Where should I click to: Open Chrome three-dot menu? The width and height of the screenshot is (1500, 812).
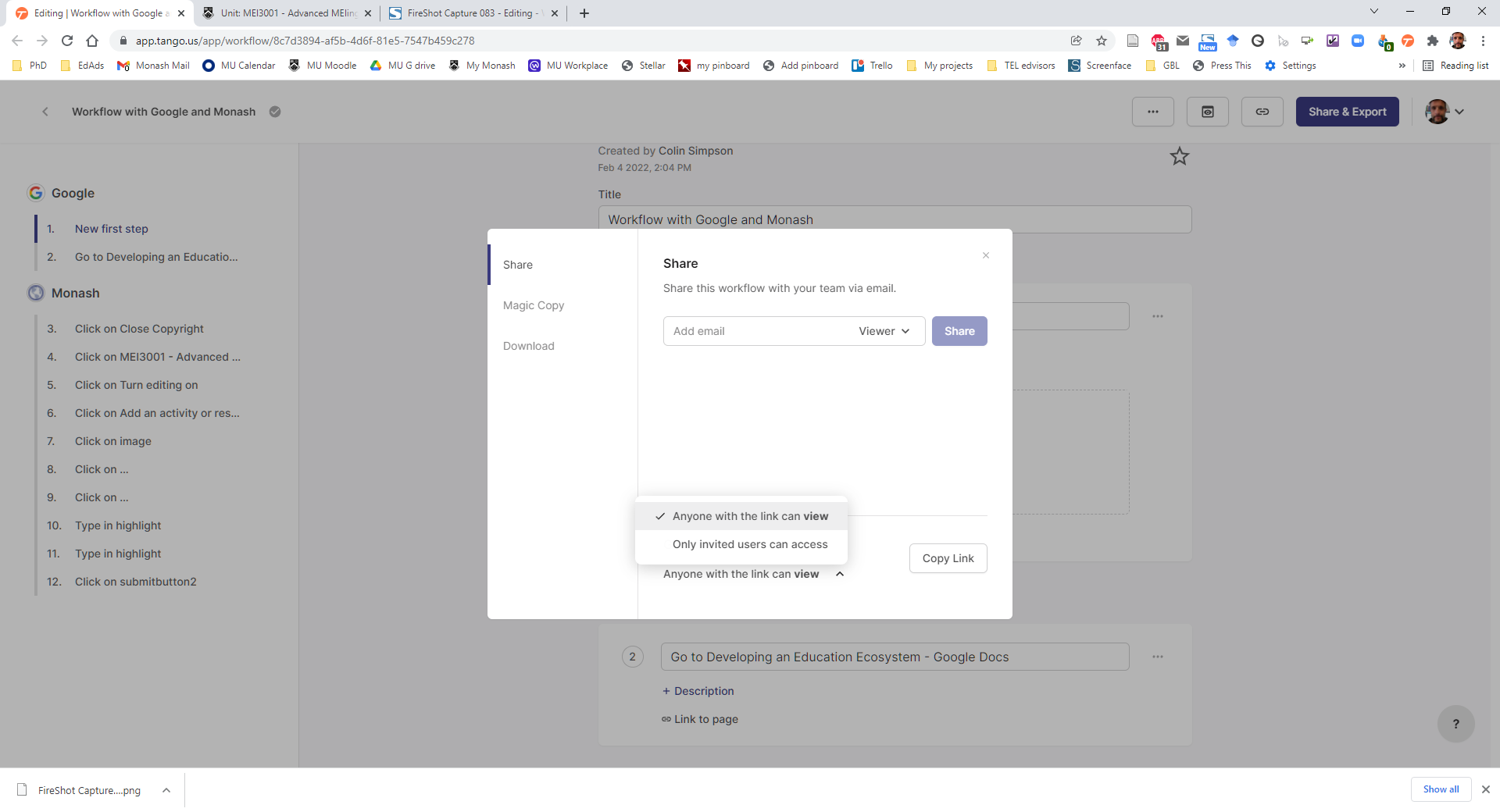coord(1483,41)
